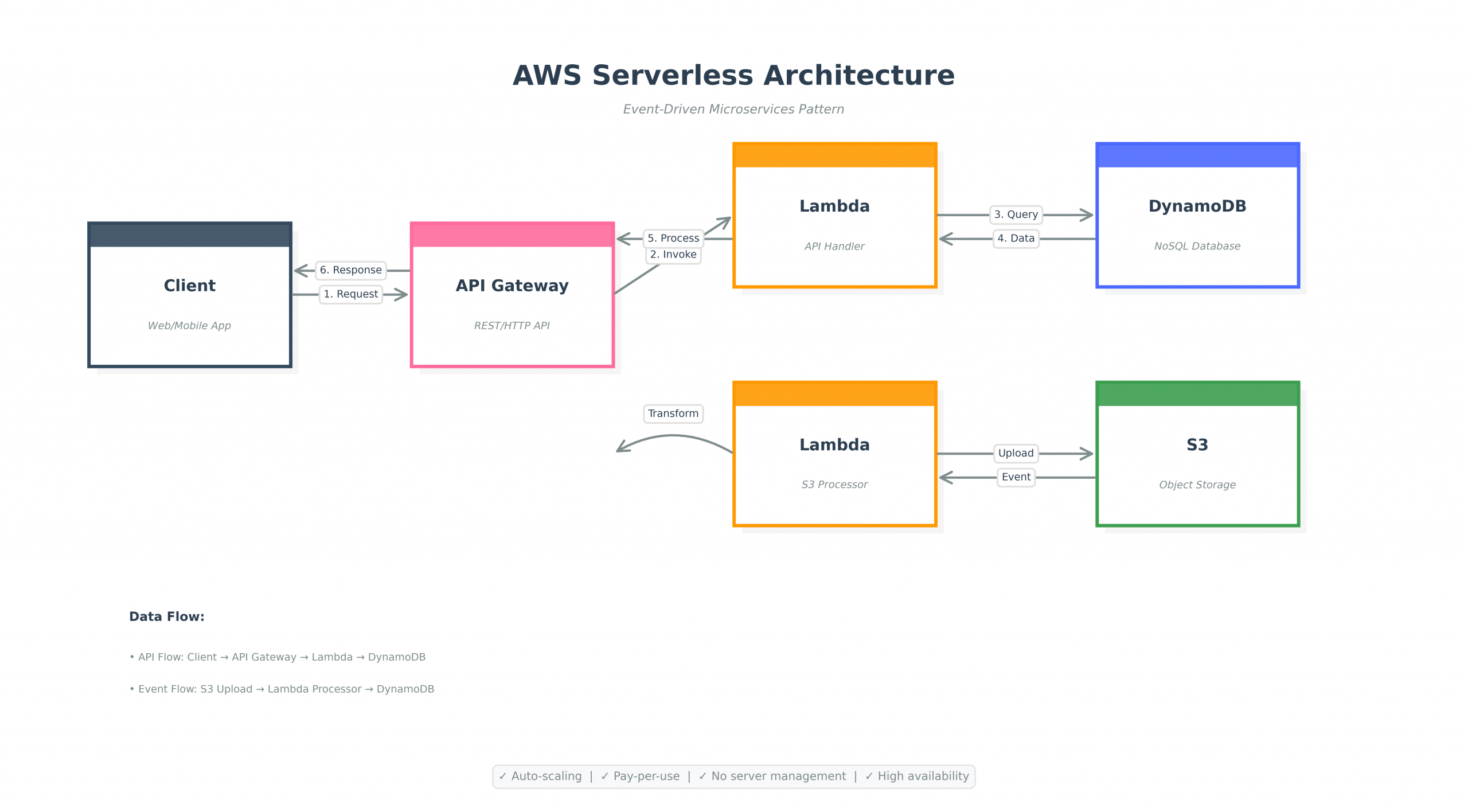The image size is (1468, 812).
Task: Click the Auto-scaling features footer box
Action: click(x=733, y=776)
